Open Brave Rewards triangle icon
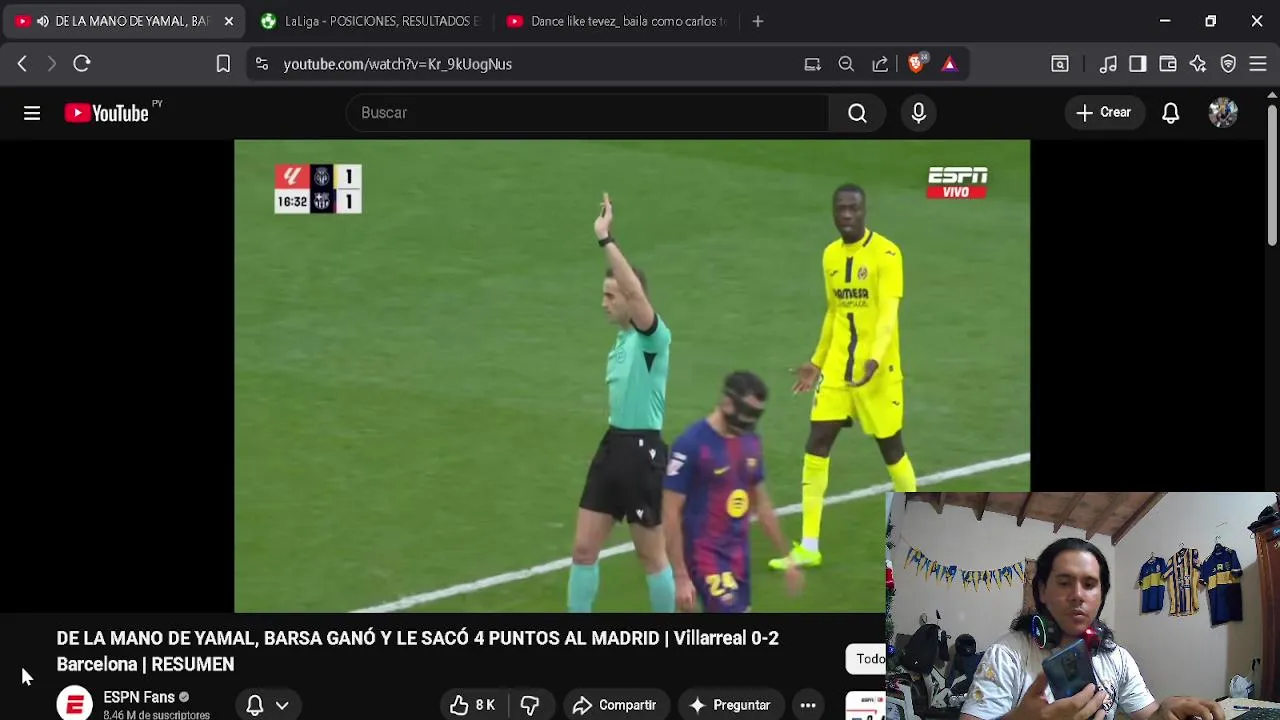Image resolution: width=1280 pixels, height=720 pixels. coord(949,64)
